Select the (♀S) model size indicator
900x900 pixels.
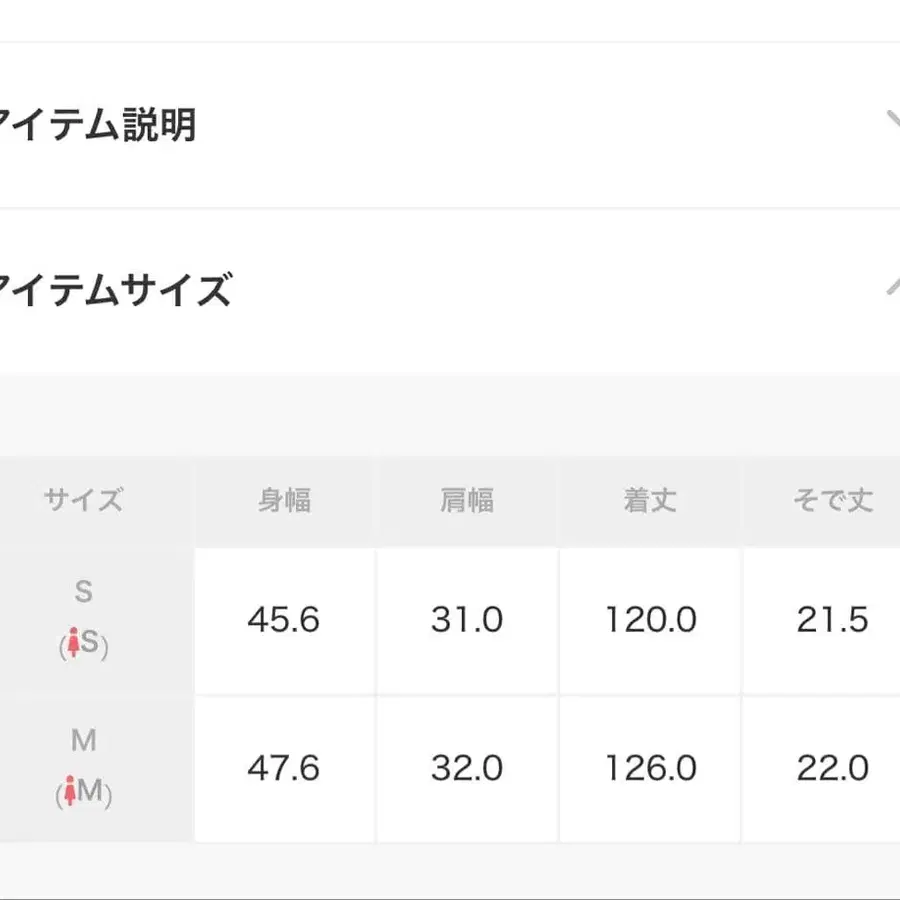[x=83, y=645]
